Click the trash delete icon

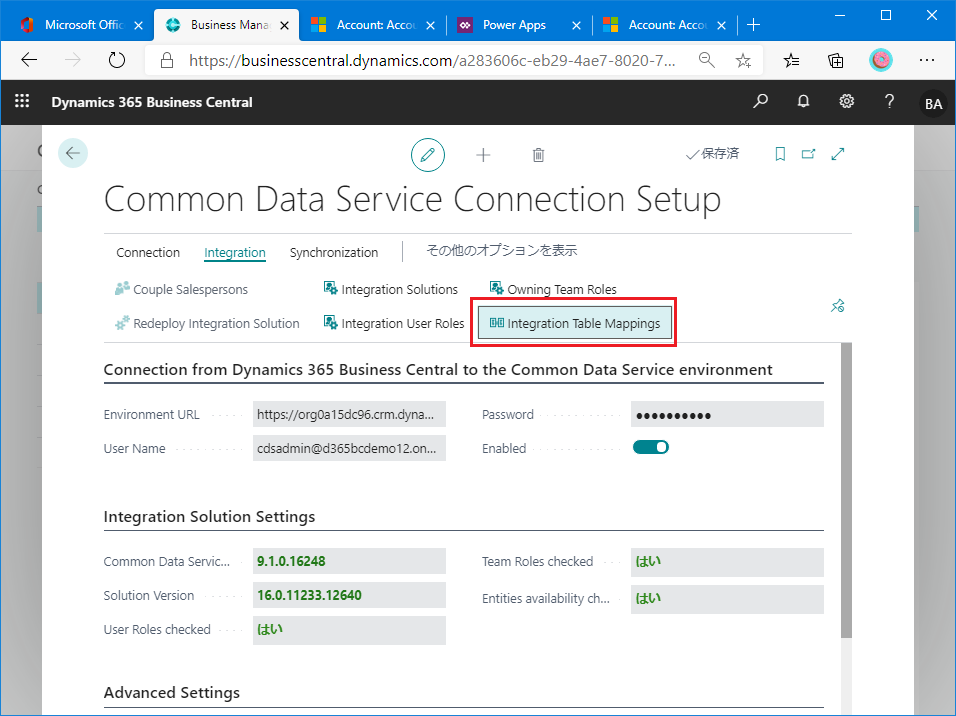click(x=538, y=155)
